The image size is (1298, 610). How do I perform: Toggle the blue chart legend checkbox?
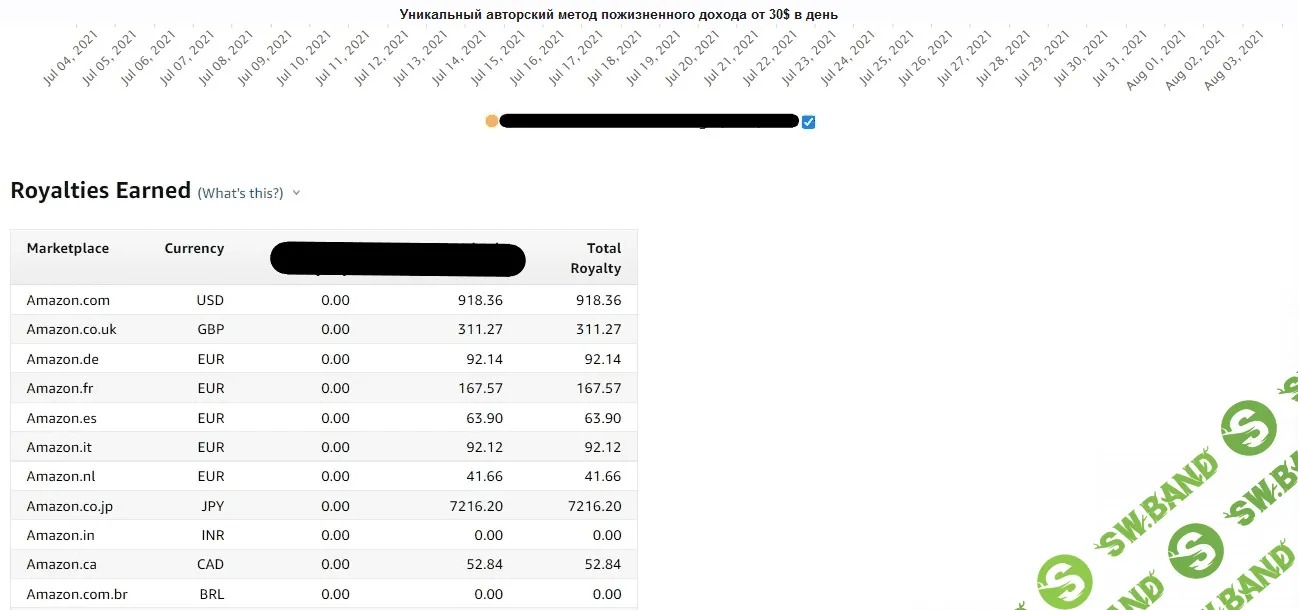click(x=808, y=122)
